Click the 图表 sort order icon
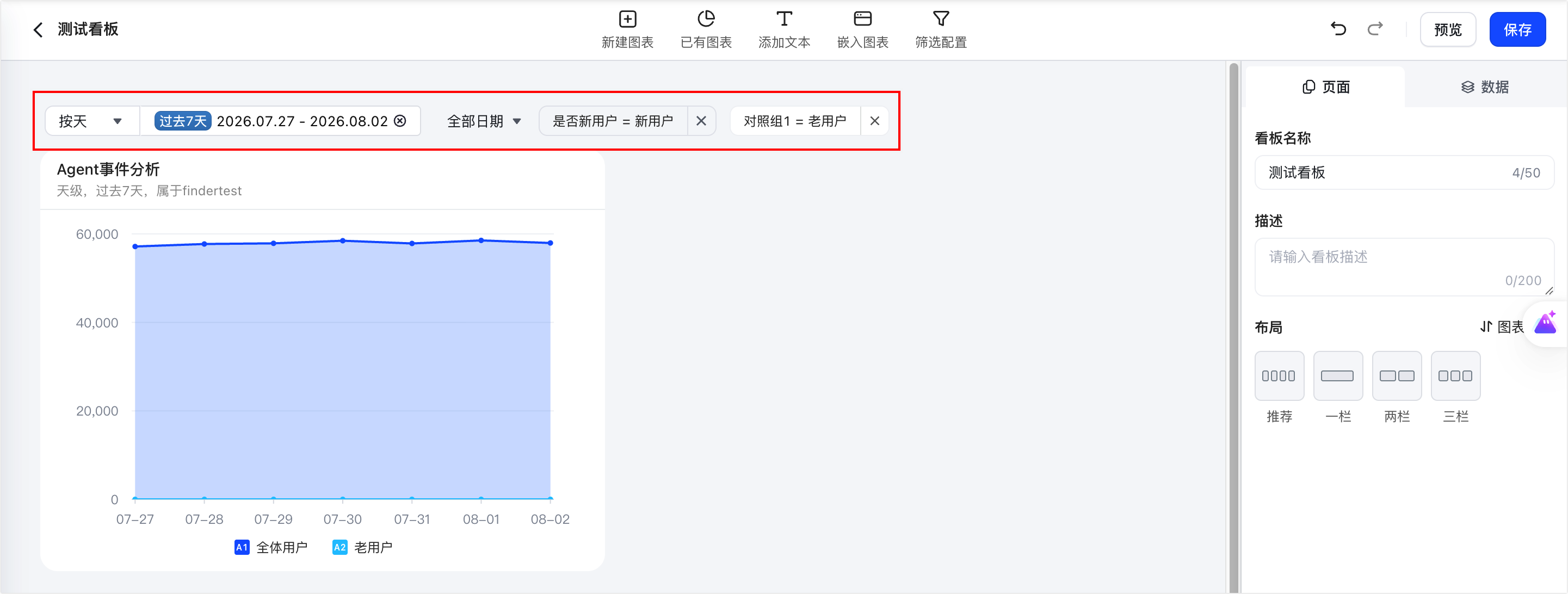1568x594 pixels. click(1486, 327)
